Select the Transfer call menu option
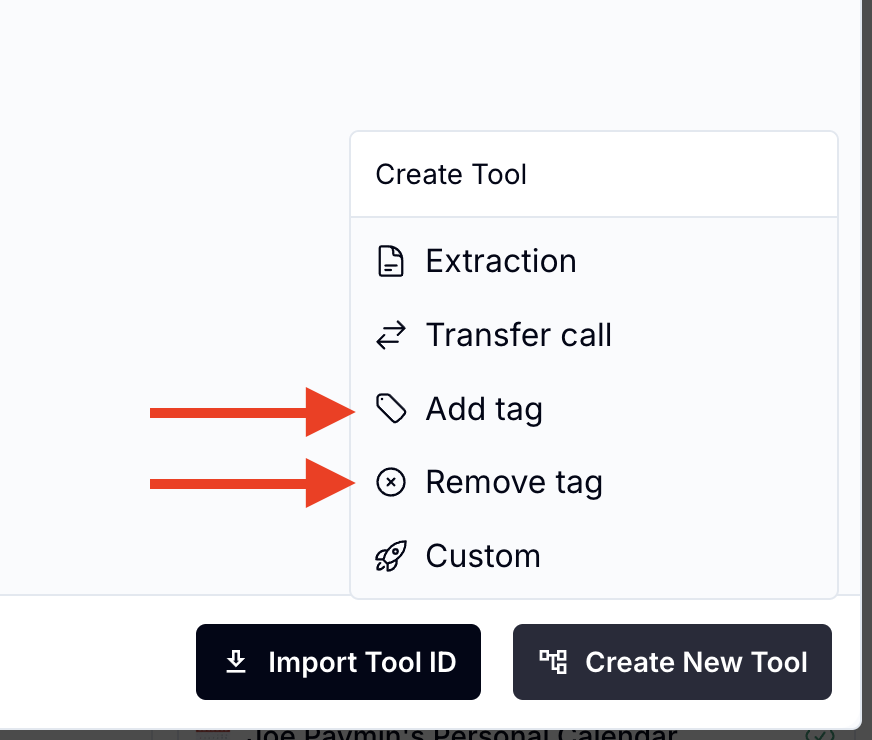This screenshot has width=872, height=740. pos(518,336)
